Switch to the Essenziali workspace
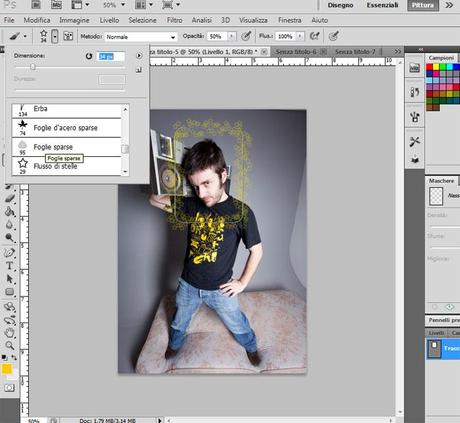 [x=382, y=5]
